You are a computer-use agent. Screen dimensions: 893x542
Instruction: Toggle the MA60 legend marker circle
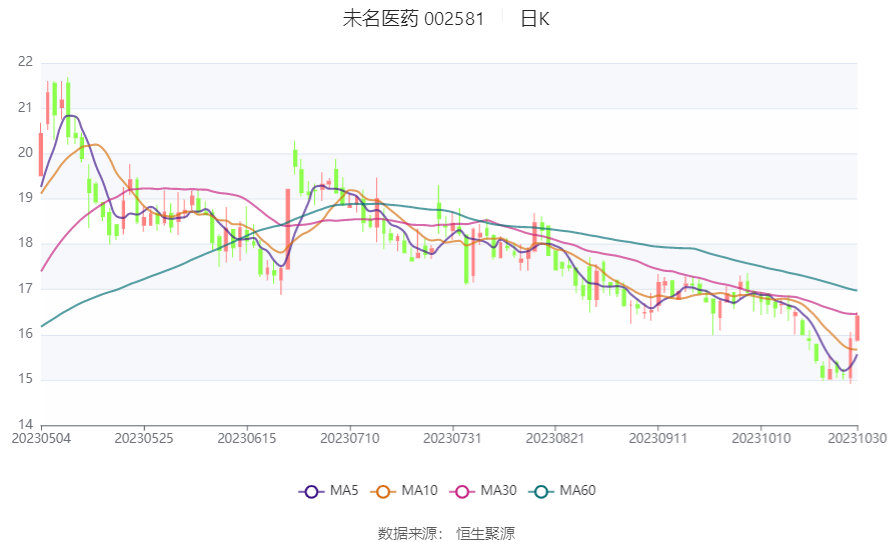(541, 491)
